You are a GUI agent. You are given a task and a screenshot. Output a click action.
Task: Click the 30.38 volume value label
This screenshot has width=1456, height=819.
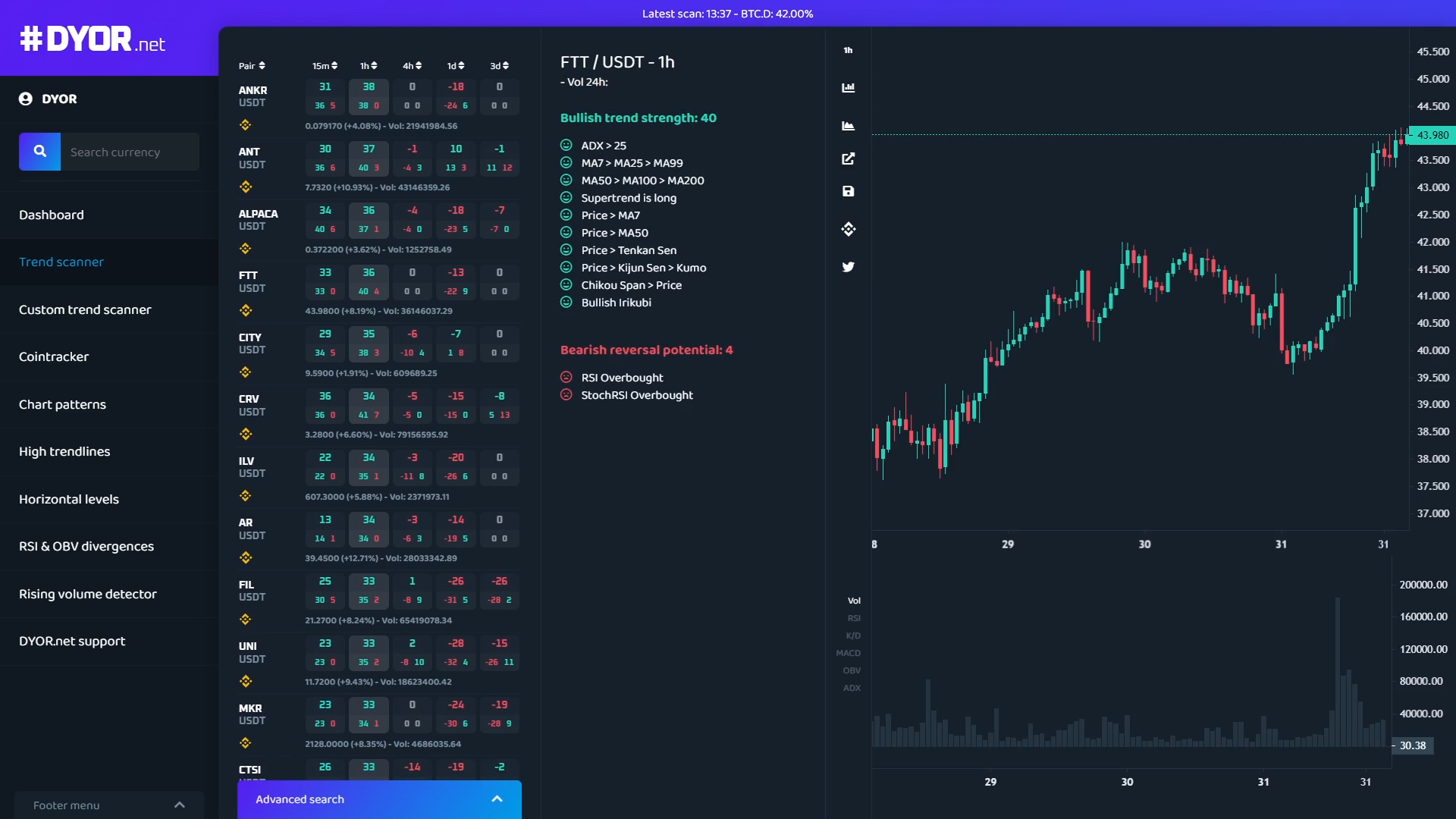pyautogui.click(x=1411, y=745)
